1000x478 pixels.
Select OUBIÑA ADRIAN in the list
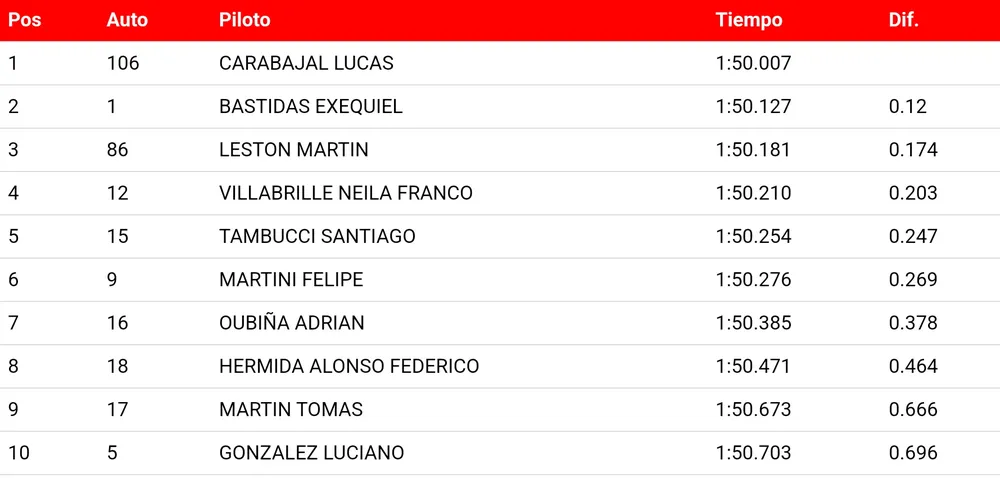(292, 323)
